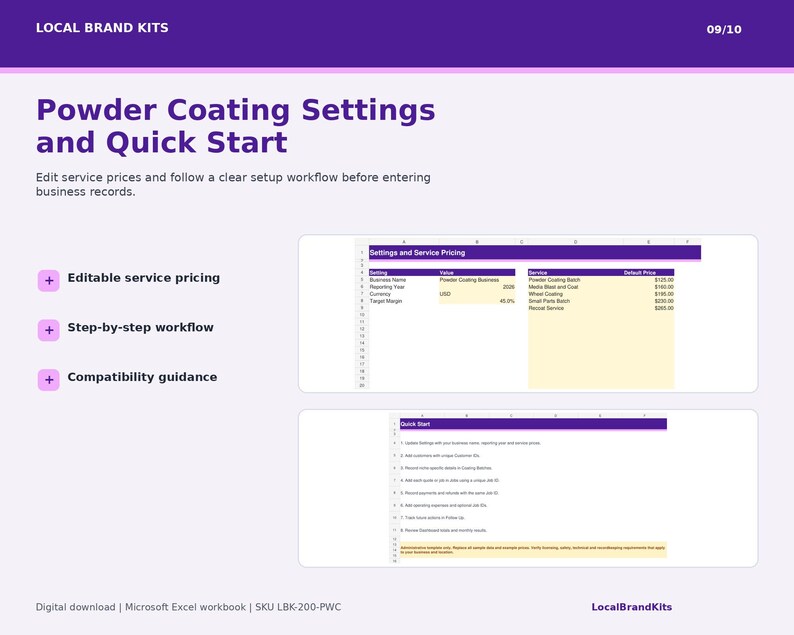The width and height of the screenshot is (794, 635).
Task: Click step '7. Track future actions in Follow Up'
Action: (x=432, y=518)
